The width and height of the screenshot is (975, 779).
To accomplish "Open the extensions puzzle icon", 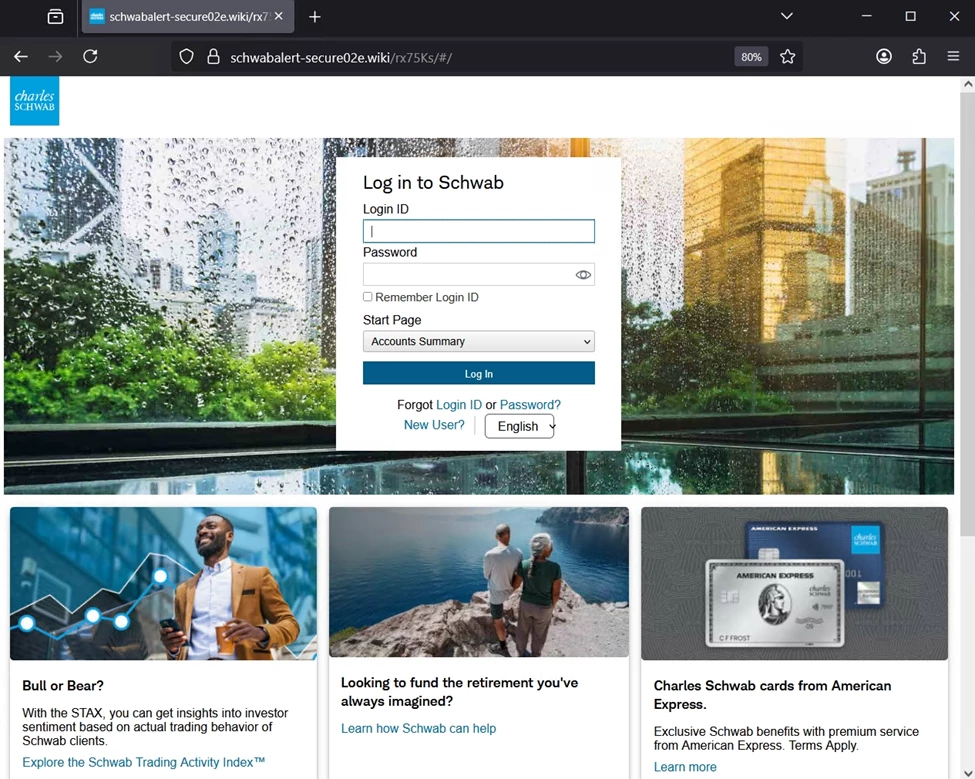I will (918, 57).
